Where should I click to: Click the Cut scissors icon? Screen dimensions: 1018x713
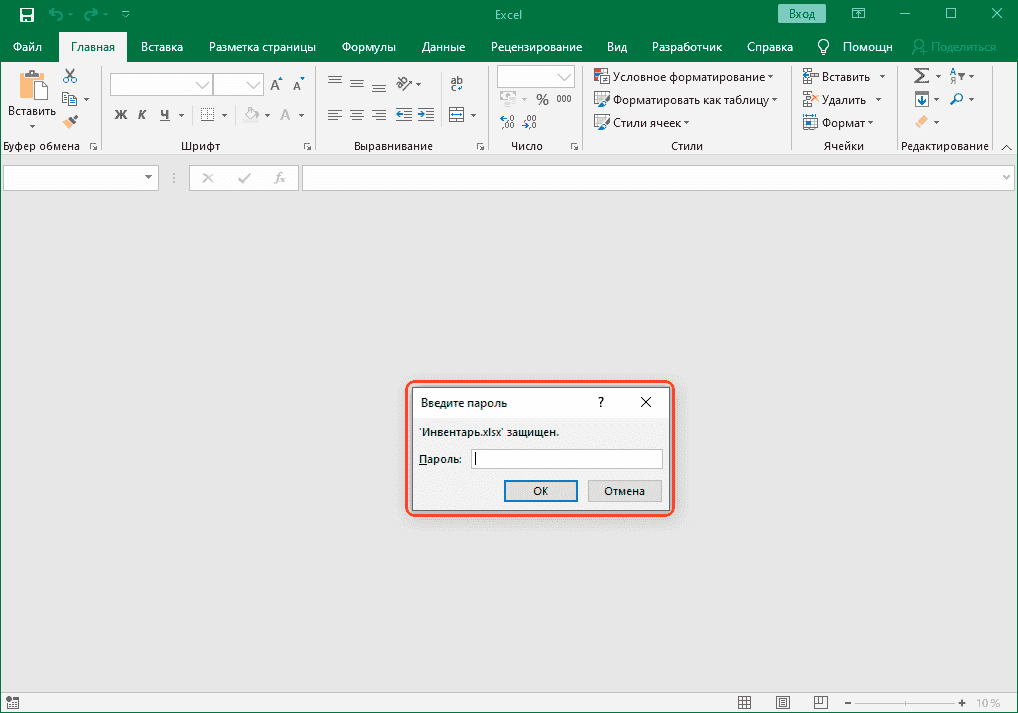pos(70,77)
